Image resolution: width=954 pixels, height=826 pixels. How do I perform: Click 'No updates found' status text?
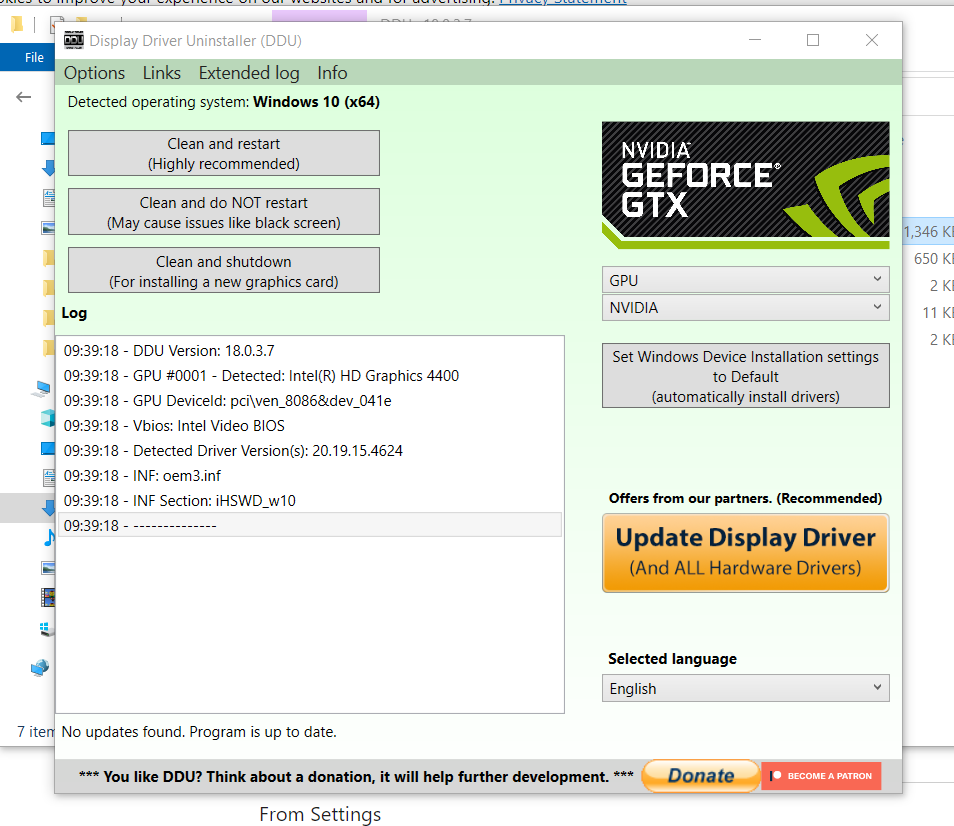(x=199, y=732)
